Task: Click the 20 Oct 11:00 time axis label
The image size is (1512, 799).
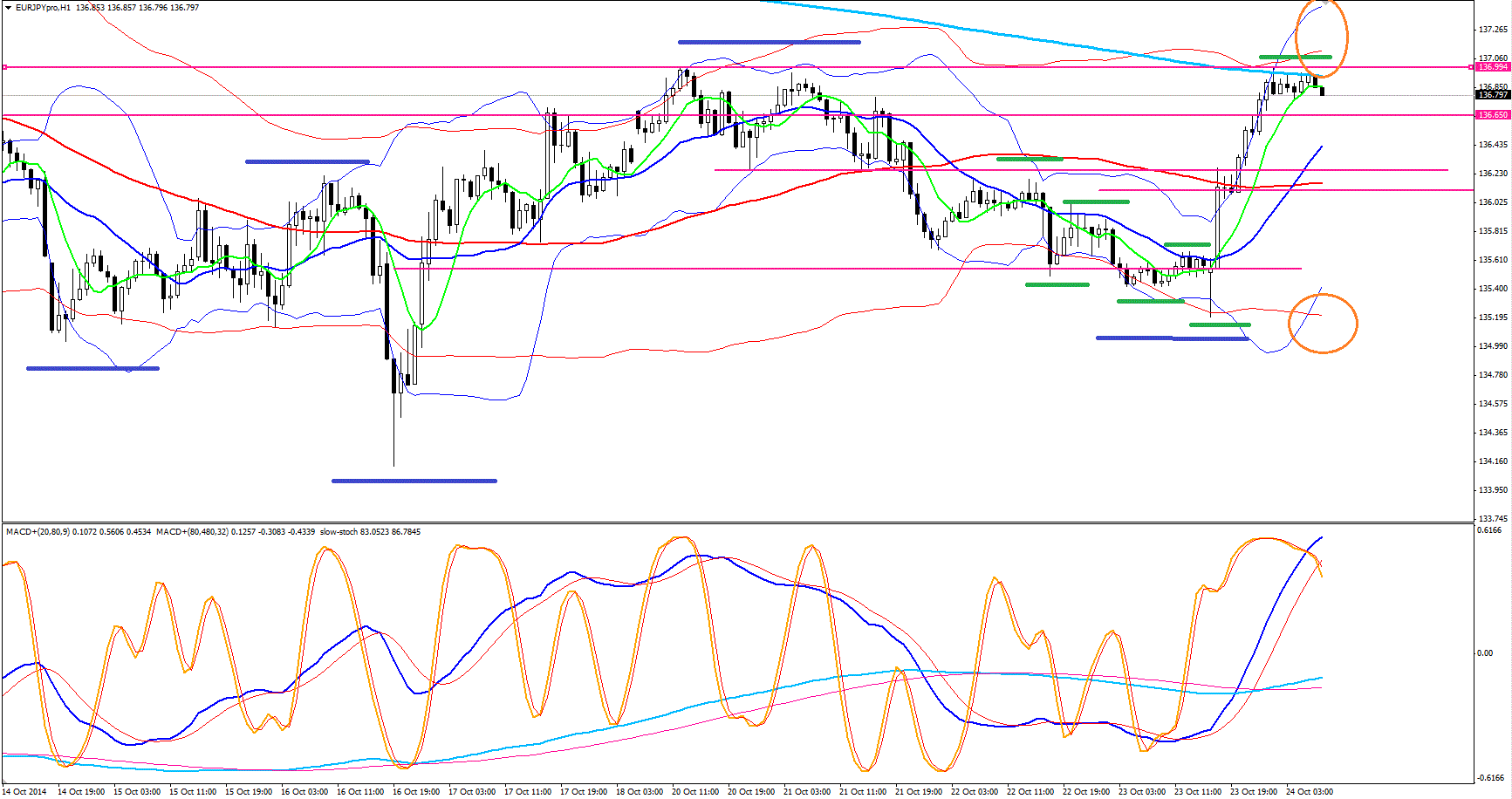Action: 694,792
